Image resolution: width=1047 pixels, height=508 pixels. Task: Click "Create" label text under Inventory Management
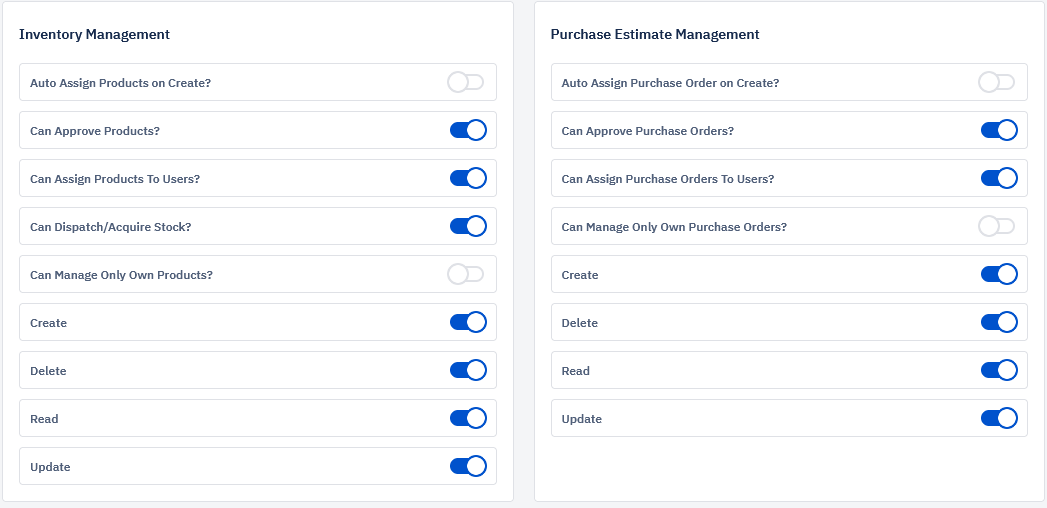point(49,323)
